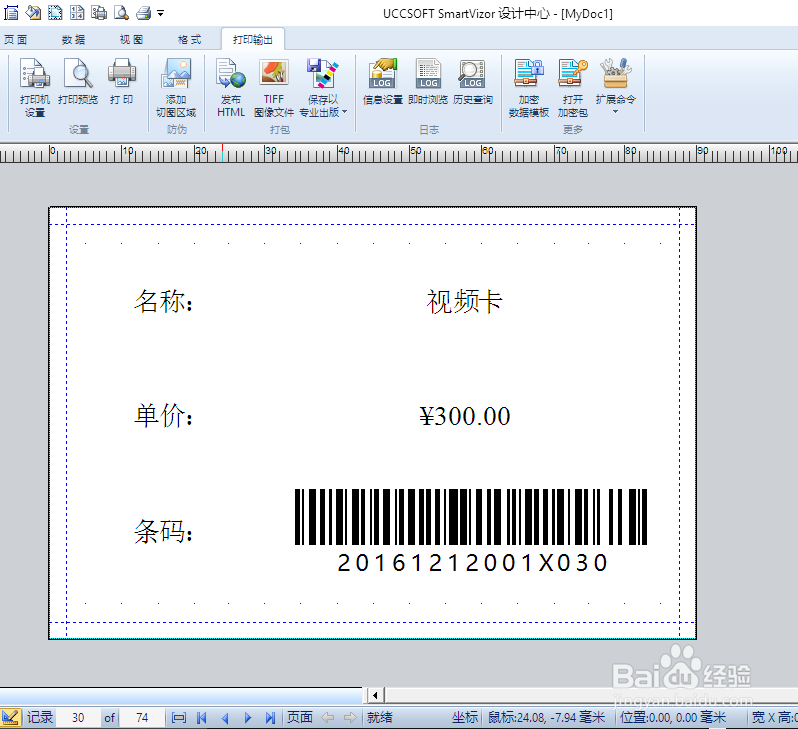This screenshot has width=798, height=729.
Task: Select the 单价: label on canvas
Action: [x=163, y=415]
